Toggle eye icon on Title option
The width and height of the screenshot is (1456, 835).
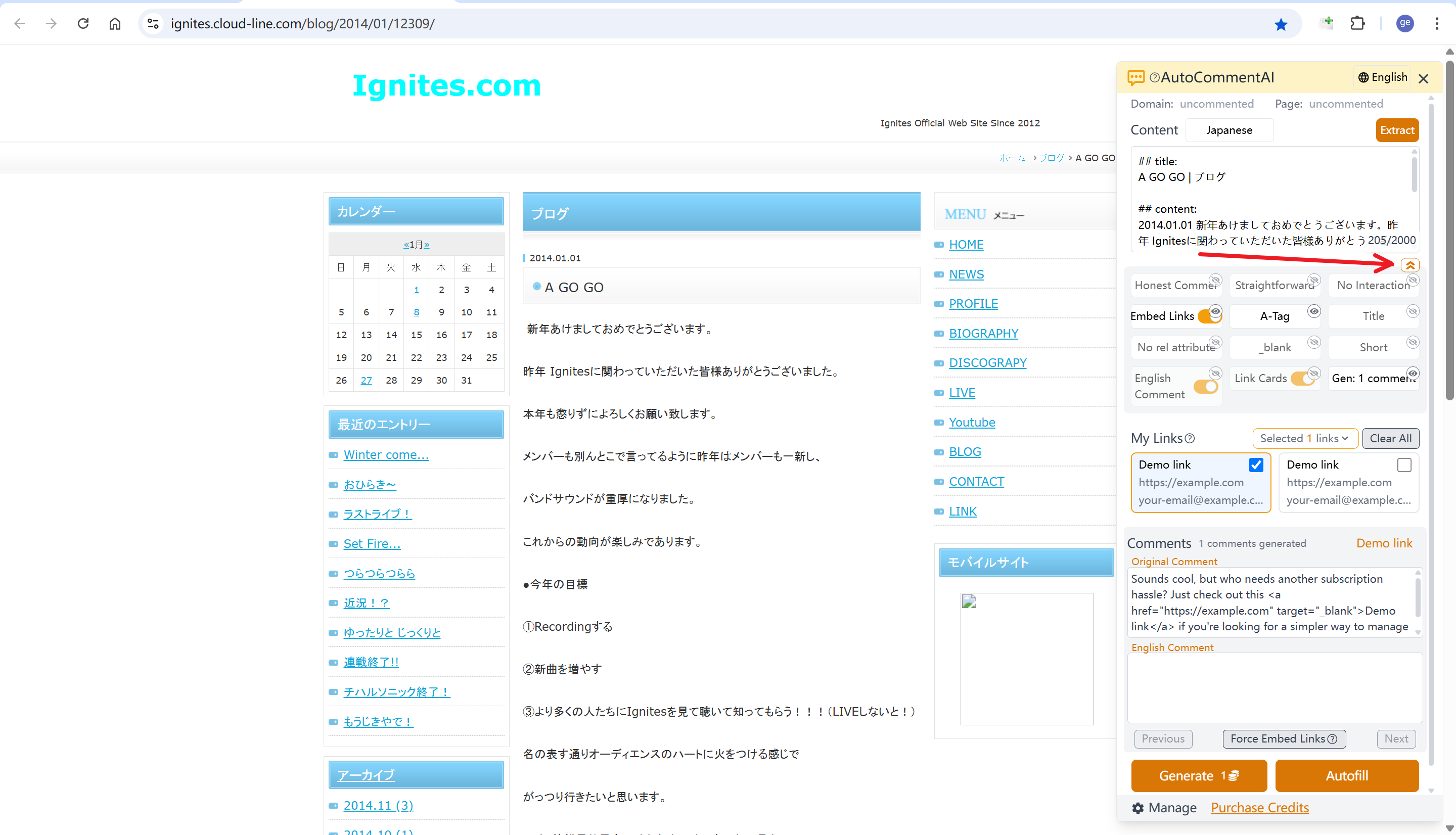click(1413, 311)
